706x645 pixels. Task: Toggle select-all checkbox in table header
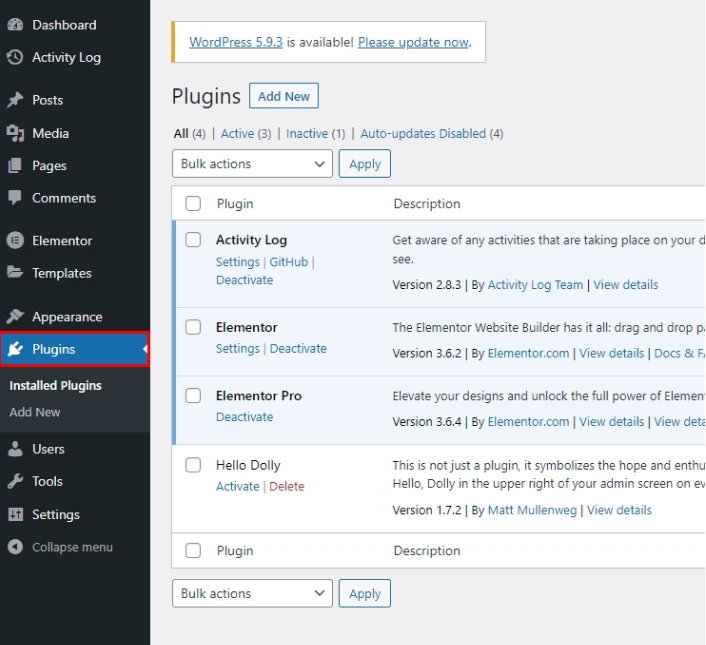(x=193, y=203)
